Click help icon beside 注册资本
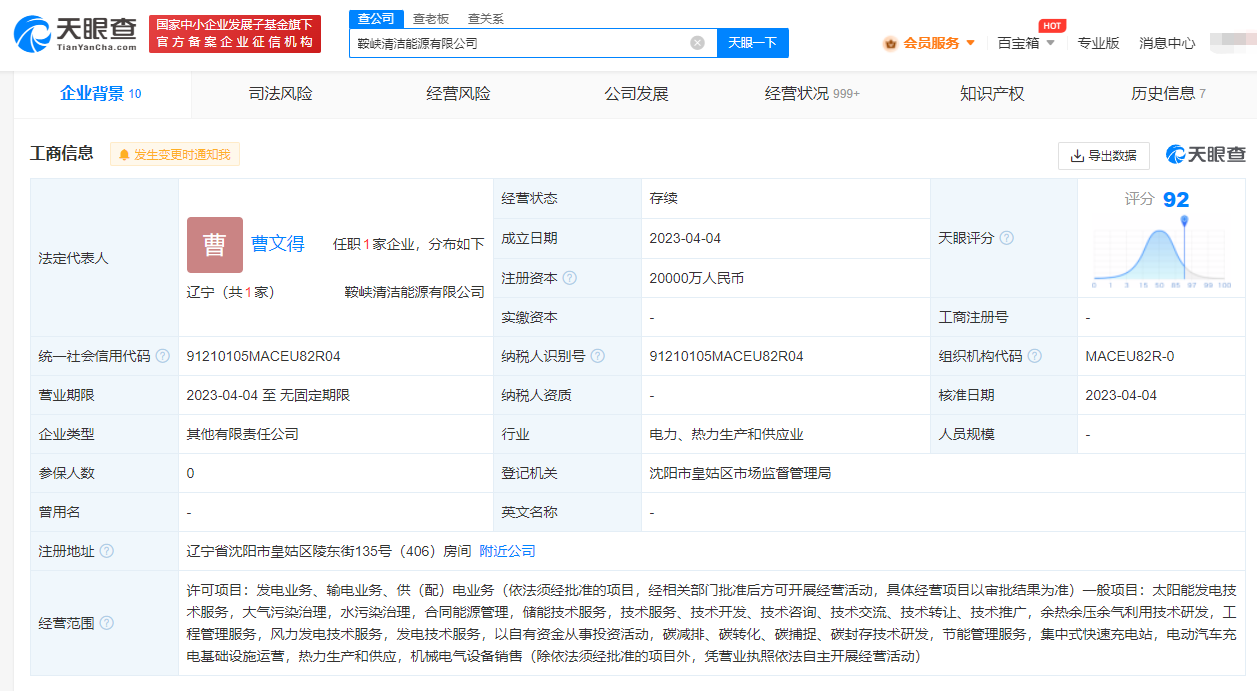This screenshot has height=691, width=1257. pos(570,278)
